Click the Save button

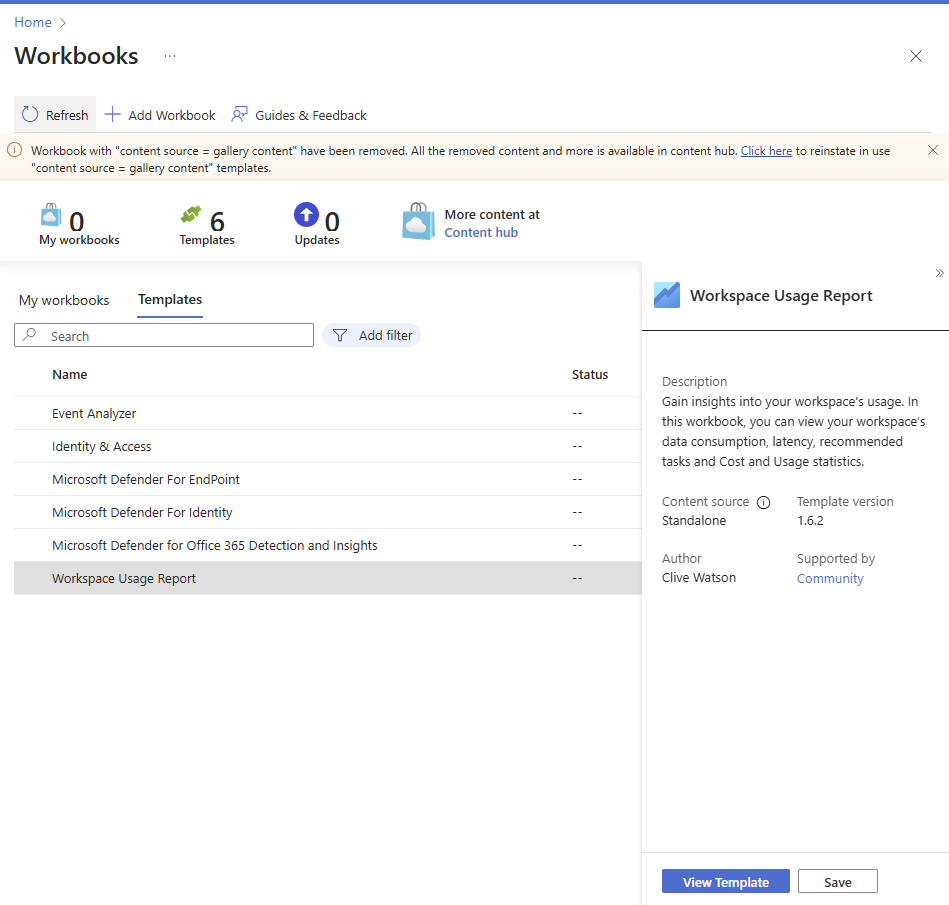838,882
